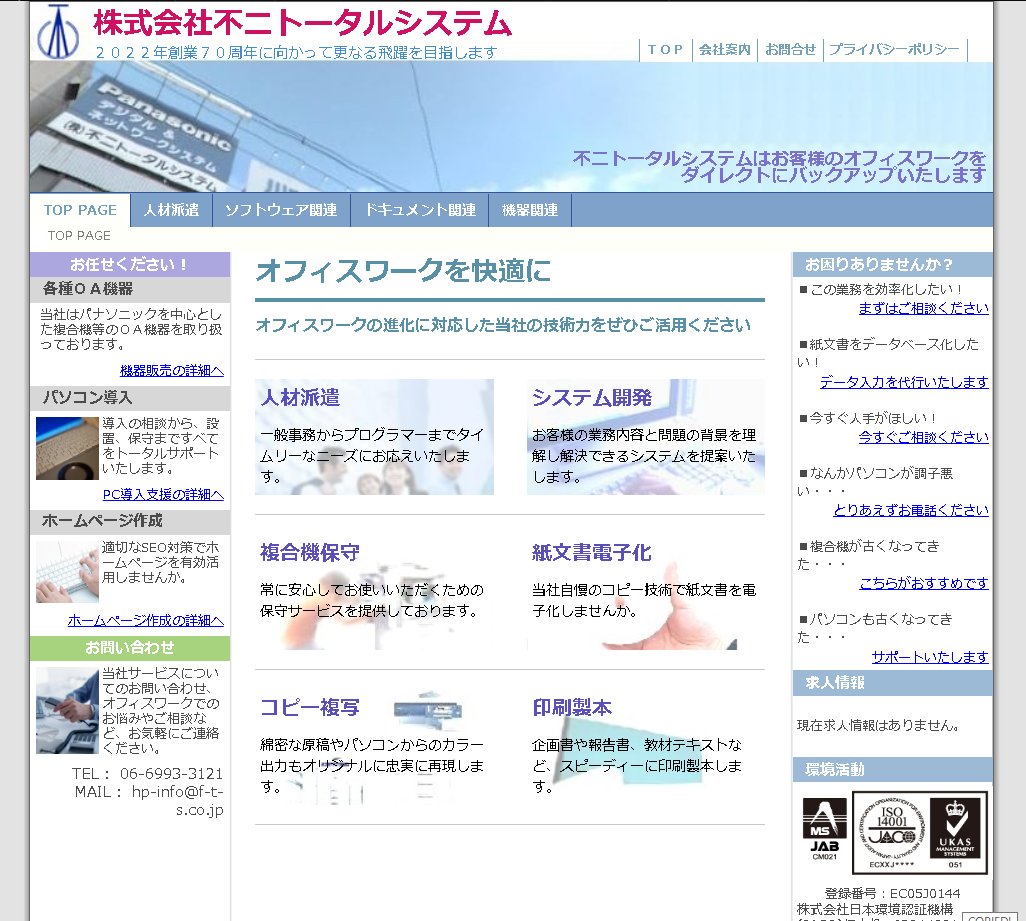Viewport: 1026px width, 921px height.
Task: Open the システム開発 service heading
Action: (591, 398)
